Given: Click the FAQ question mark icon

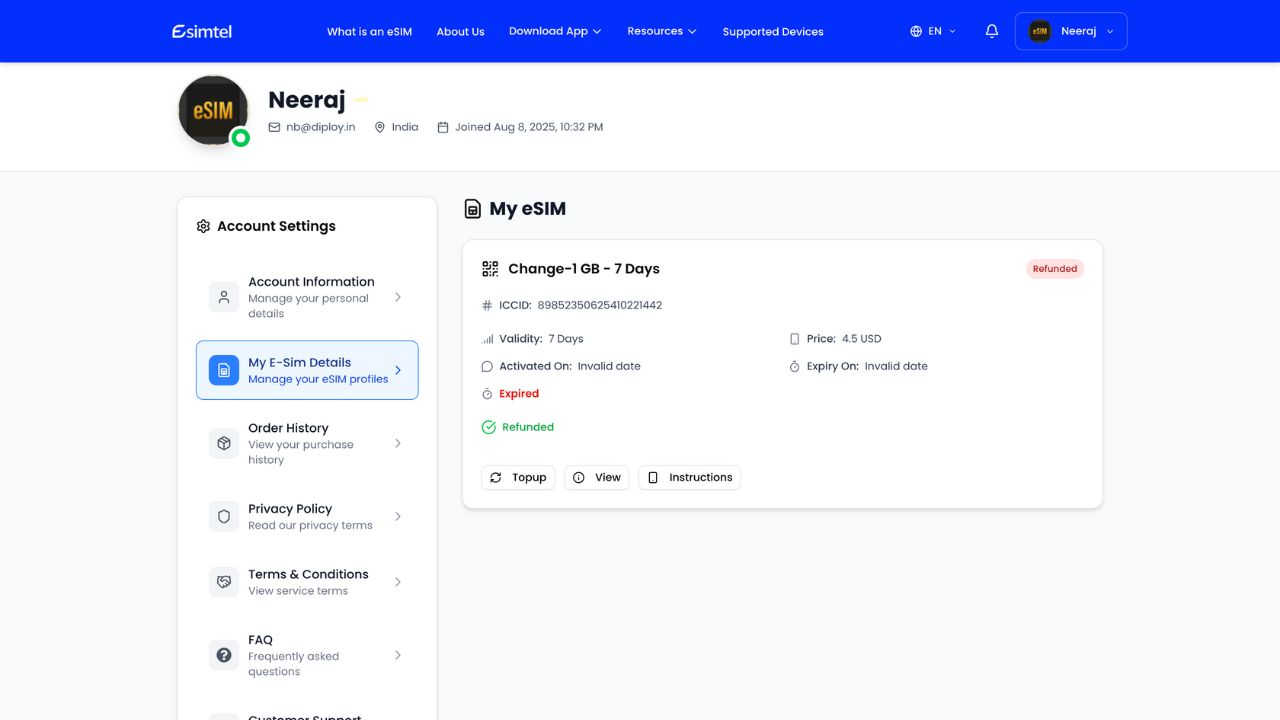Looking at the screenshot, I should (224, 655).
